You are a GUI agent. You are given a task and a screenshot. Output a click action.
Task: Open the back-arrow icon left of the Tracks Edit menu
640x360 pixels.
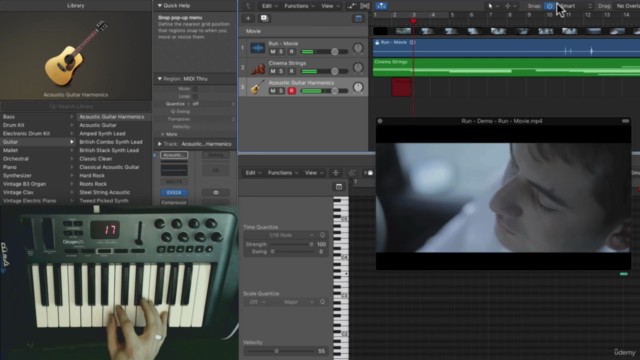coord(248,6)
